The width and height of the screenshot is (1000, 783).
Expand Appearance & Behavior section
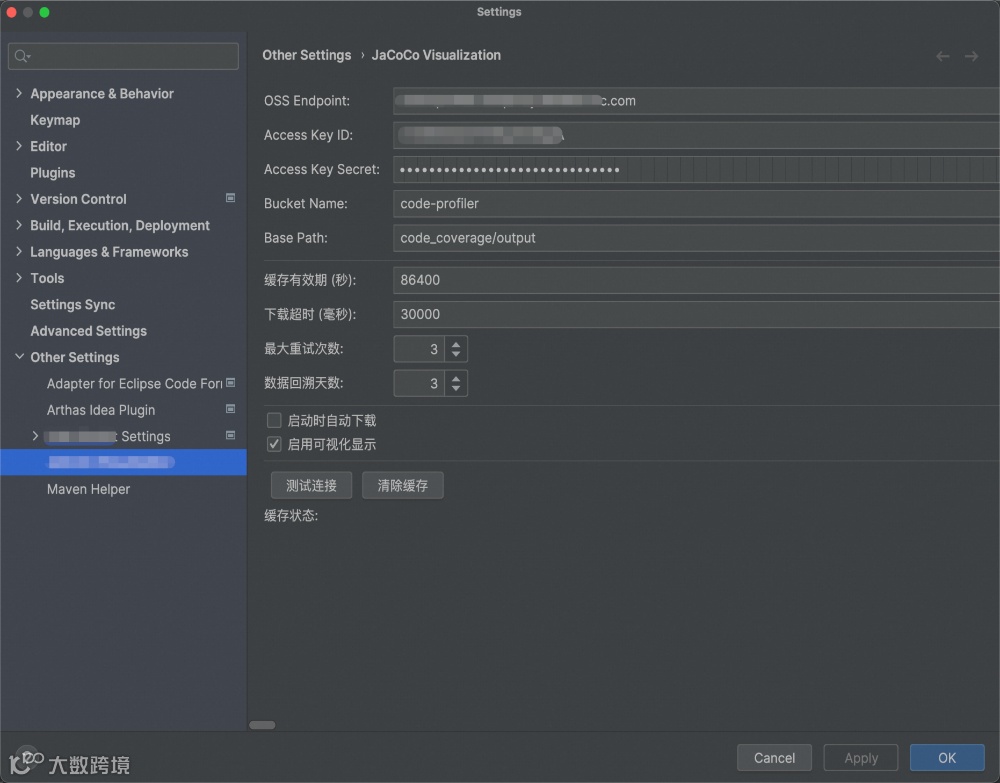[18, 93]
